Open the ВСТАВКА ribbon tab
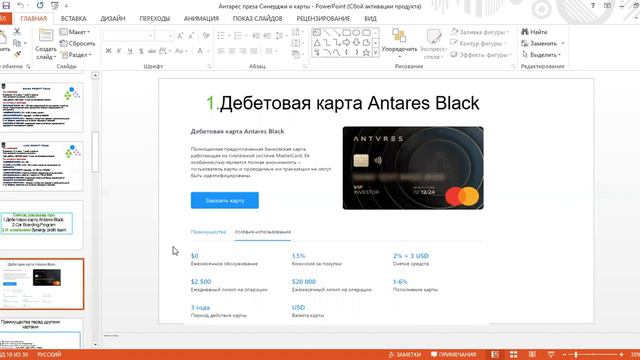Viewport: 640px width, 360px height. tap(73, 18)
